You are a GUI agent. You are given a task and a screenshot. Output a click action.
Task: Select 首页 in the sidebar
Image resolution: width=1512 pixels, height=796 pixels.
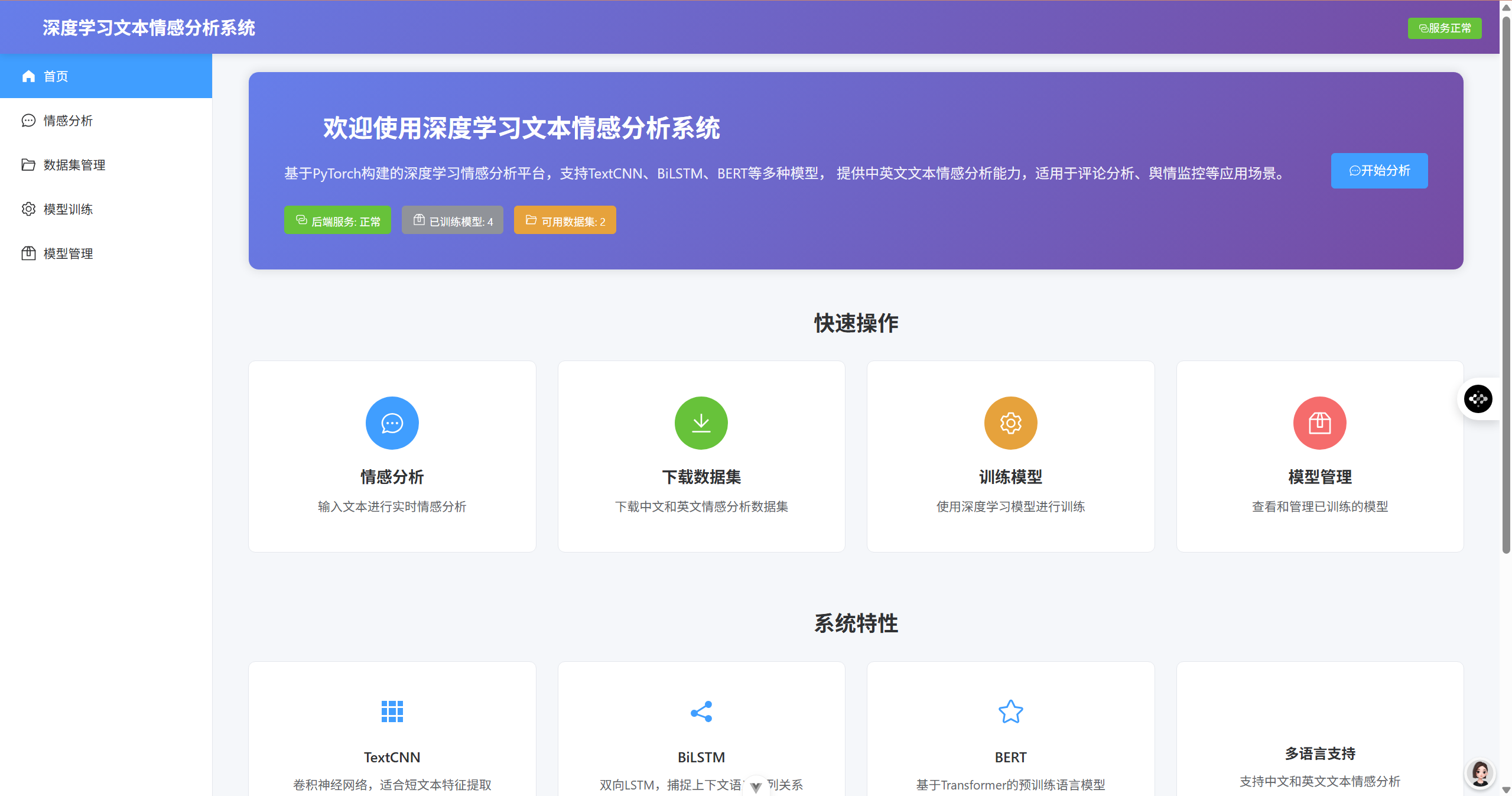coord(56,76)
